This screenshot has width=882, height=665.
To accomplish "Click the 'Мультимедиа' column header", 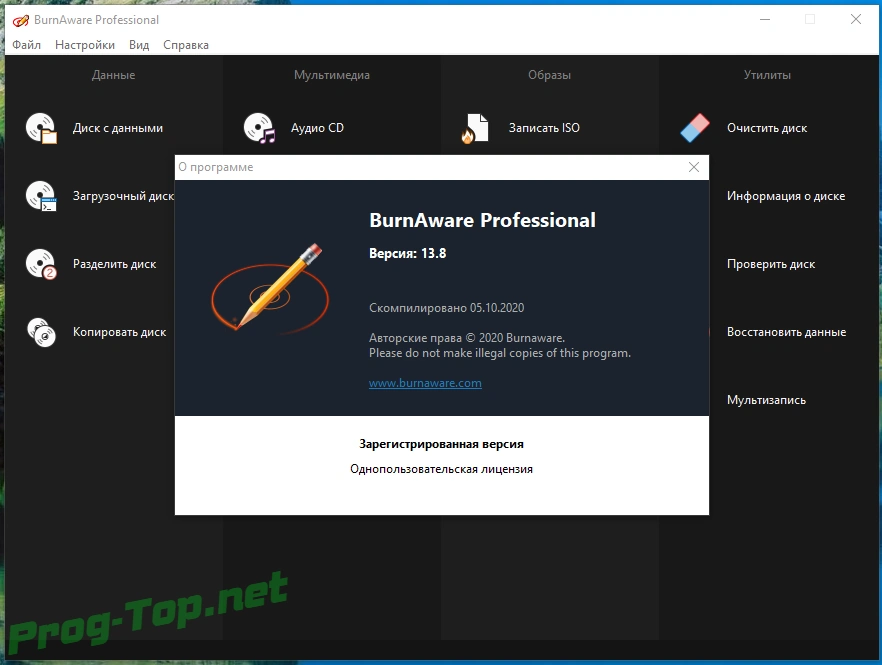I will tap(332, 75).
